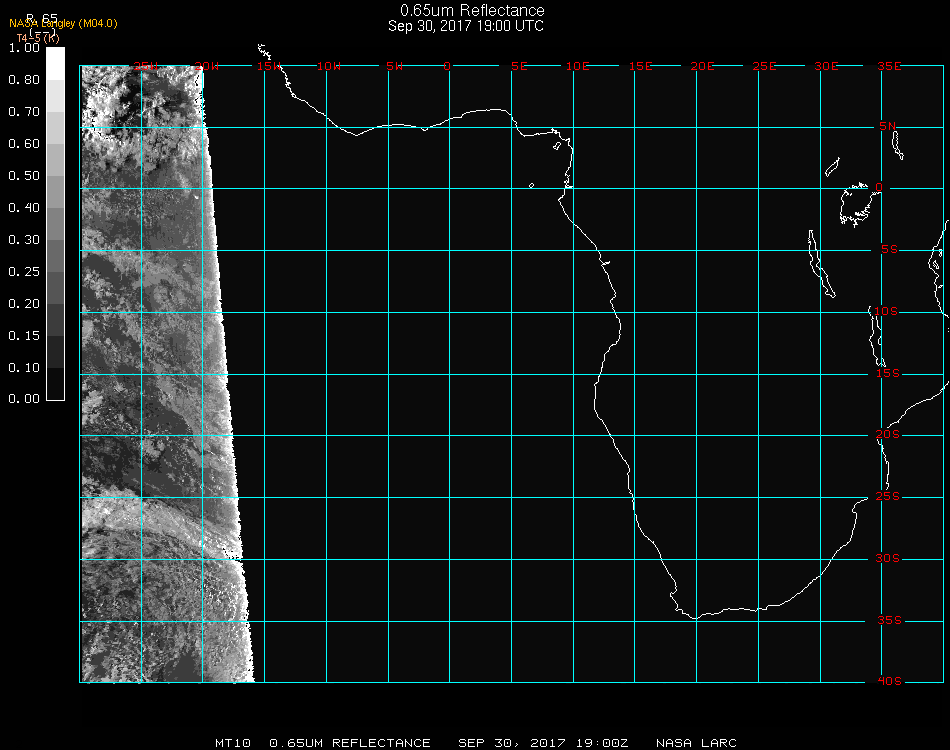Click the NASA LARC footer text
This screenshot has height=750, width=950.
click(x=696, y=743)
